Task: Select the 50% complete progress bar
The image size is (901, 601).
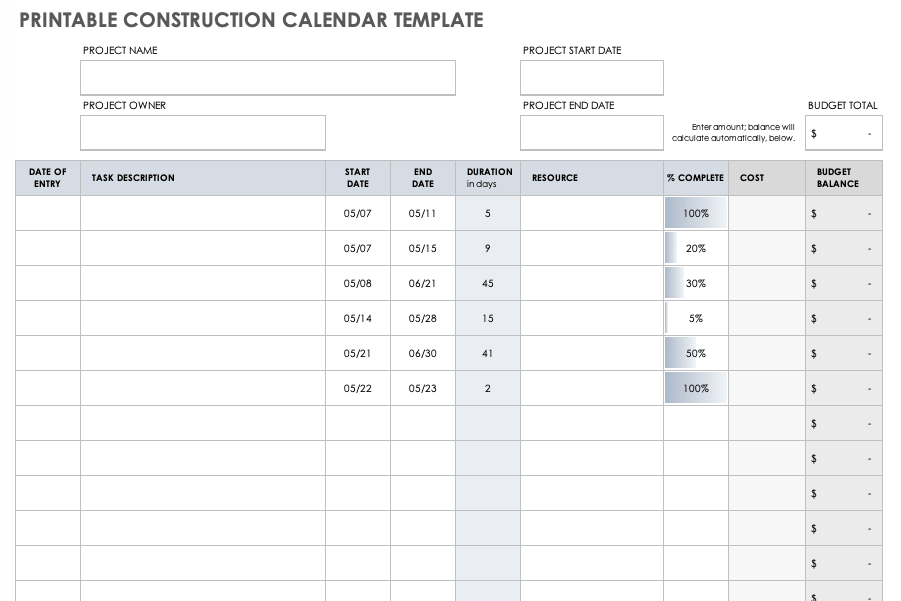Action: click(x=696, y=353)
